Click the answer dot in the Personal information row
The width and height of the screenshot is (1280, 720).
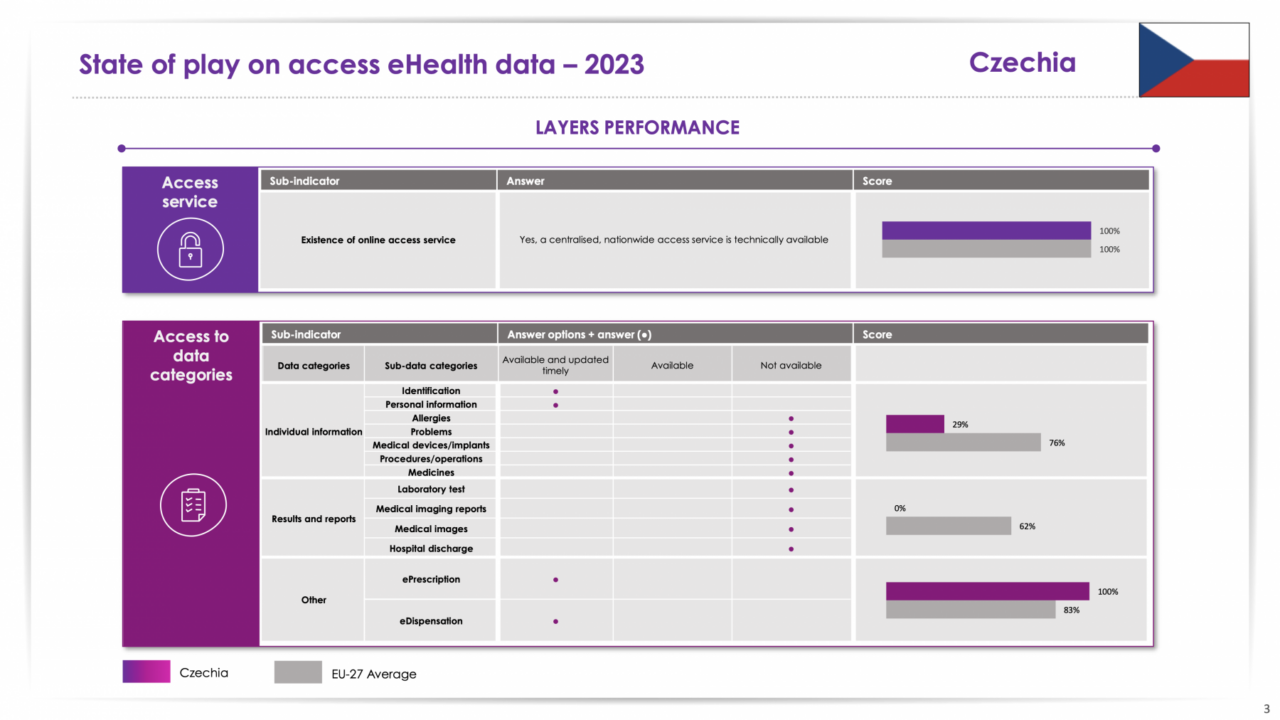[x=555, y=405]
